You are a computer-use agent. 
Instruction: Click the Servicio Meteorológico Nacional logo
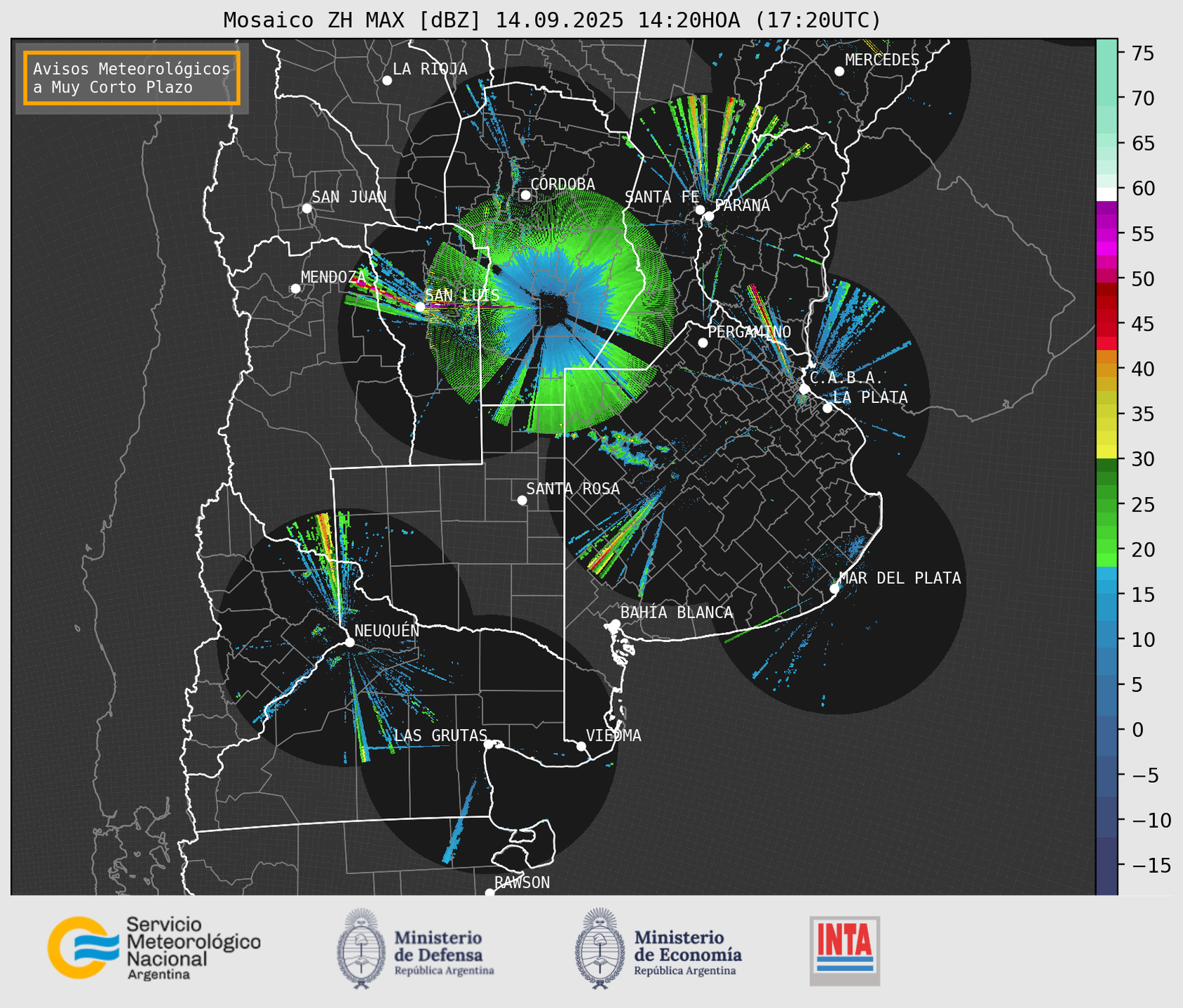coord(154,948)
